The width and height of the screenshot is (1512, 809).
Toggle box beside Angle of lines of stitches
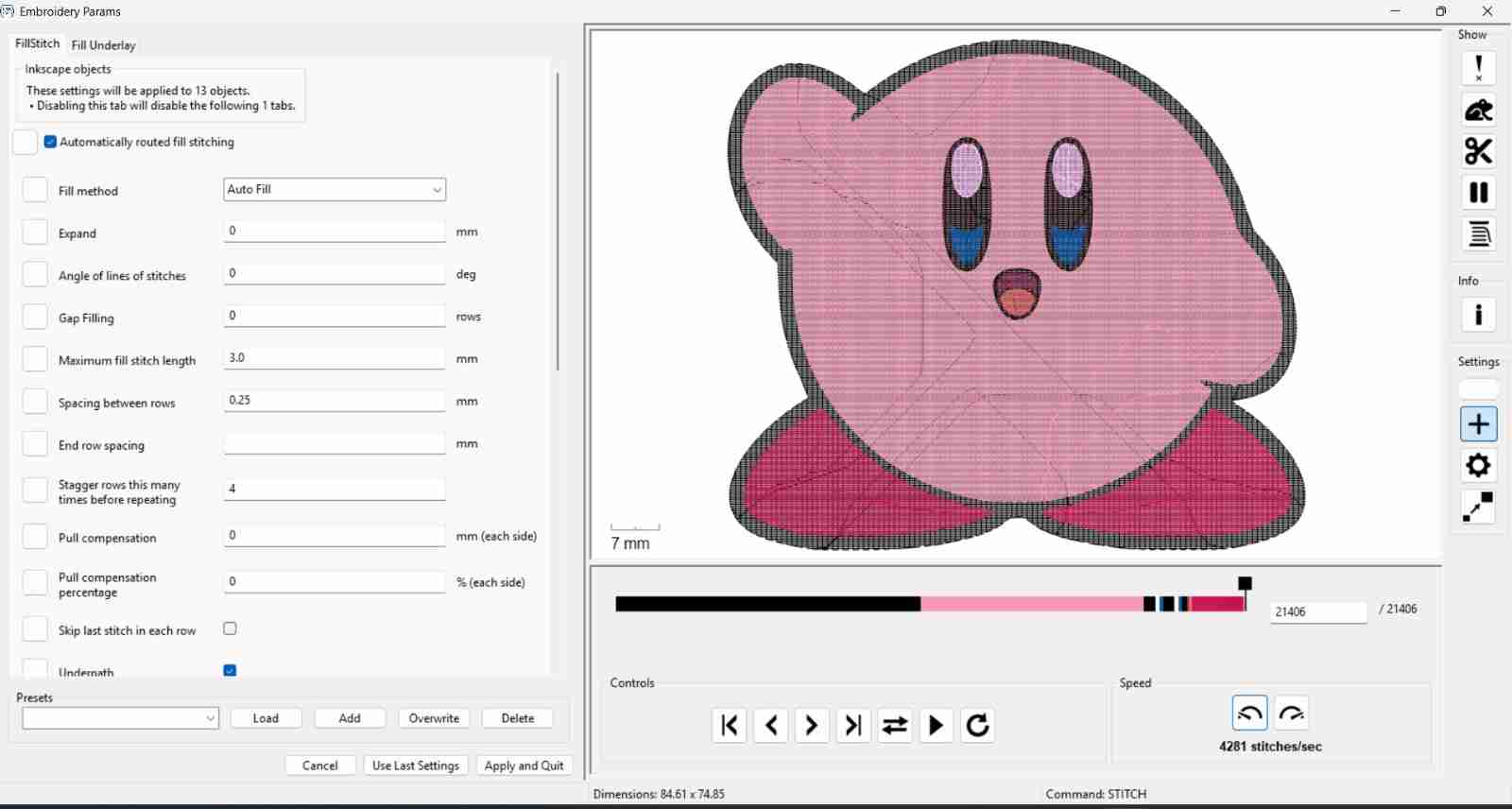[x=35, y=275]
